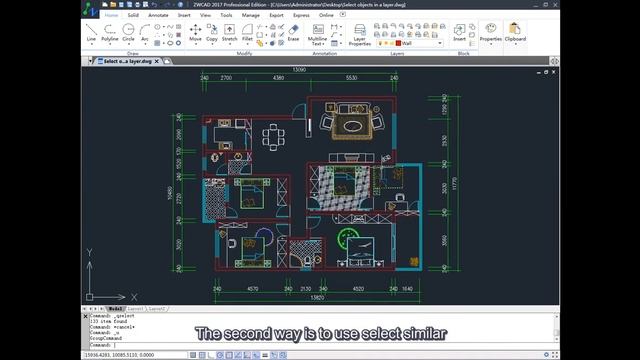Toggle polar tracking in status bar
This screenshot has width=640, height=360.
tap(220, 355)
